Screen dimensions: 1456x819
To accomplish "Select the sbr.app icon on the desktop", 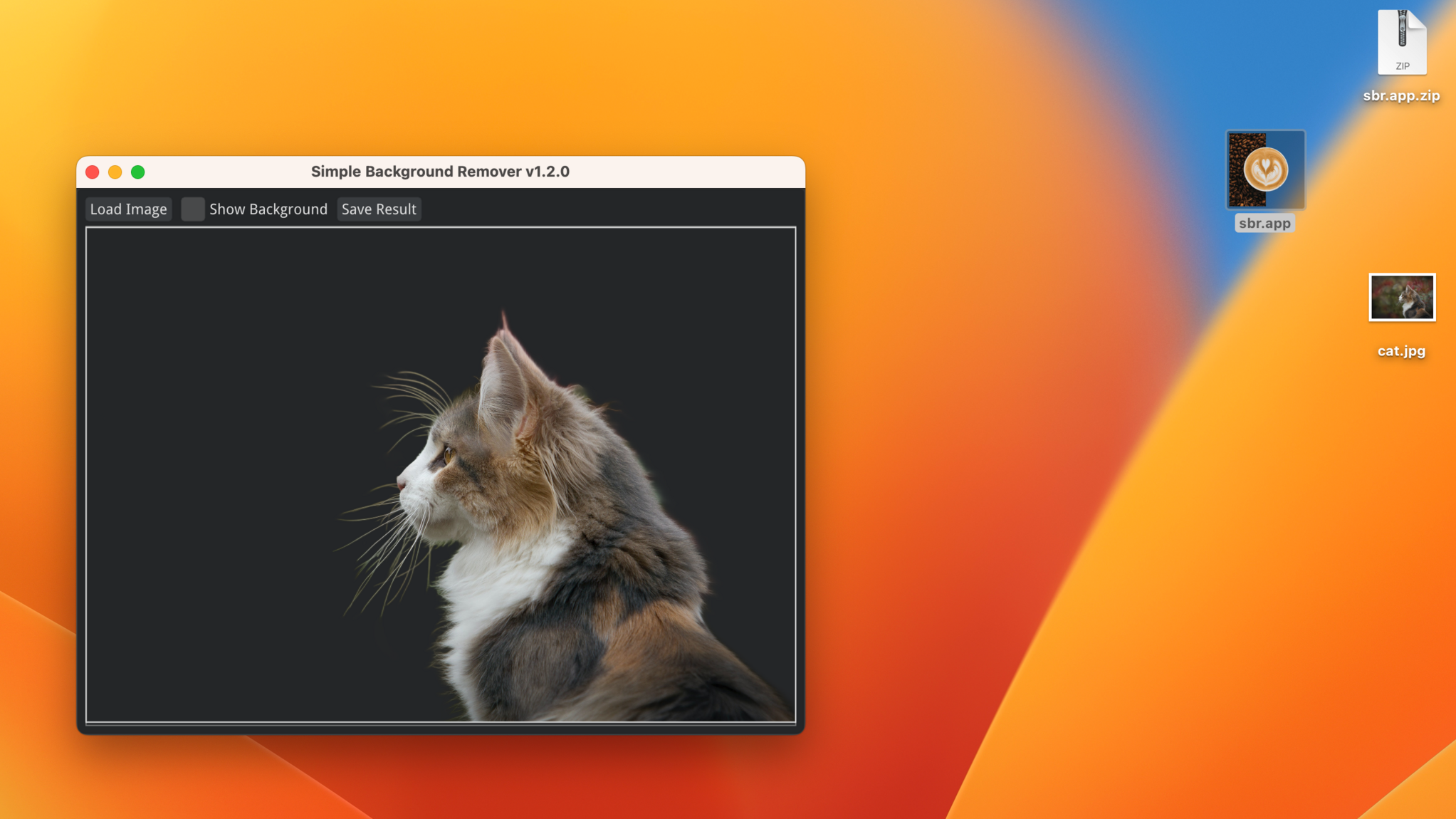I will click(1265, 169).
